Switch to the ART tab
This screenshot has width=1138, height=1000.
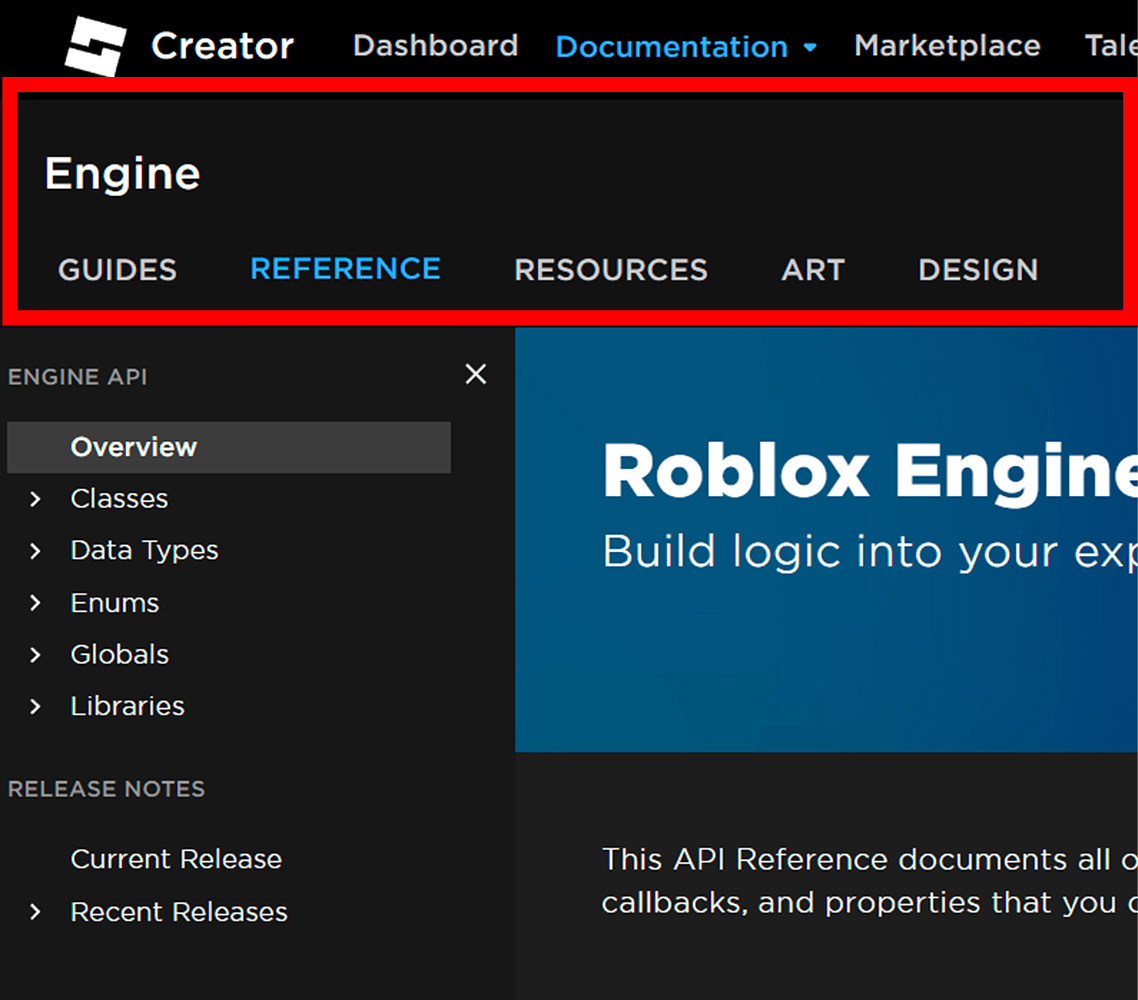[812, 269]
